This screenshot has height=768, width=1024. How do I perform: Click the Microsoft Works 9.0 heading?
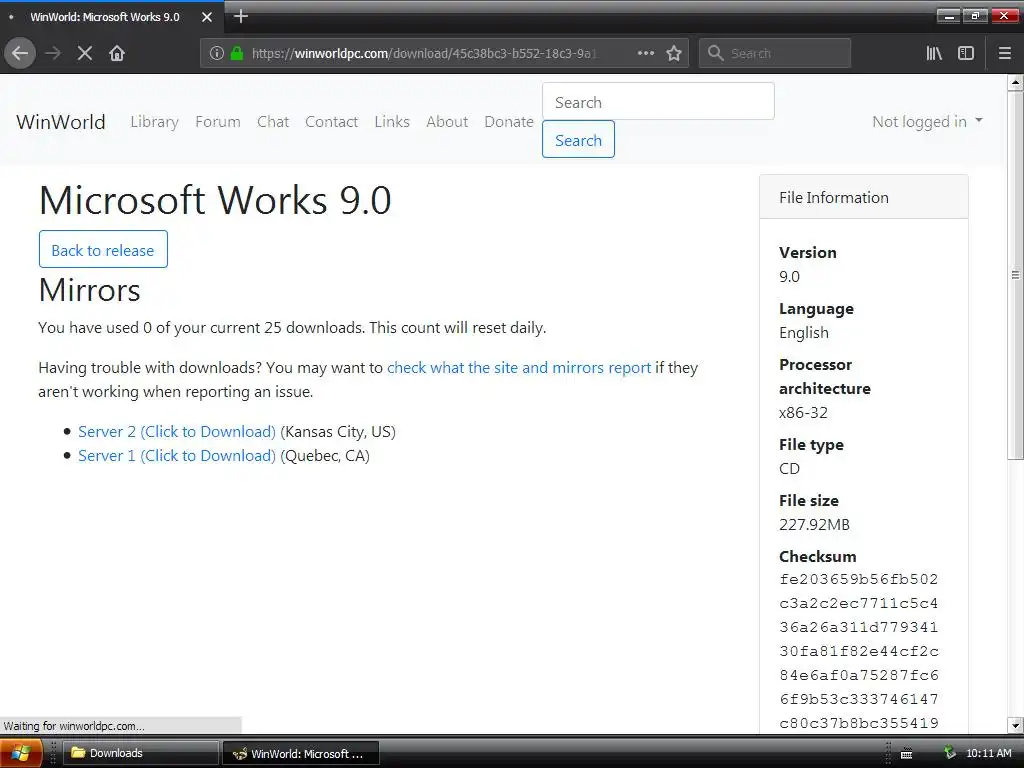click(215, 200)
